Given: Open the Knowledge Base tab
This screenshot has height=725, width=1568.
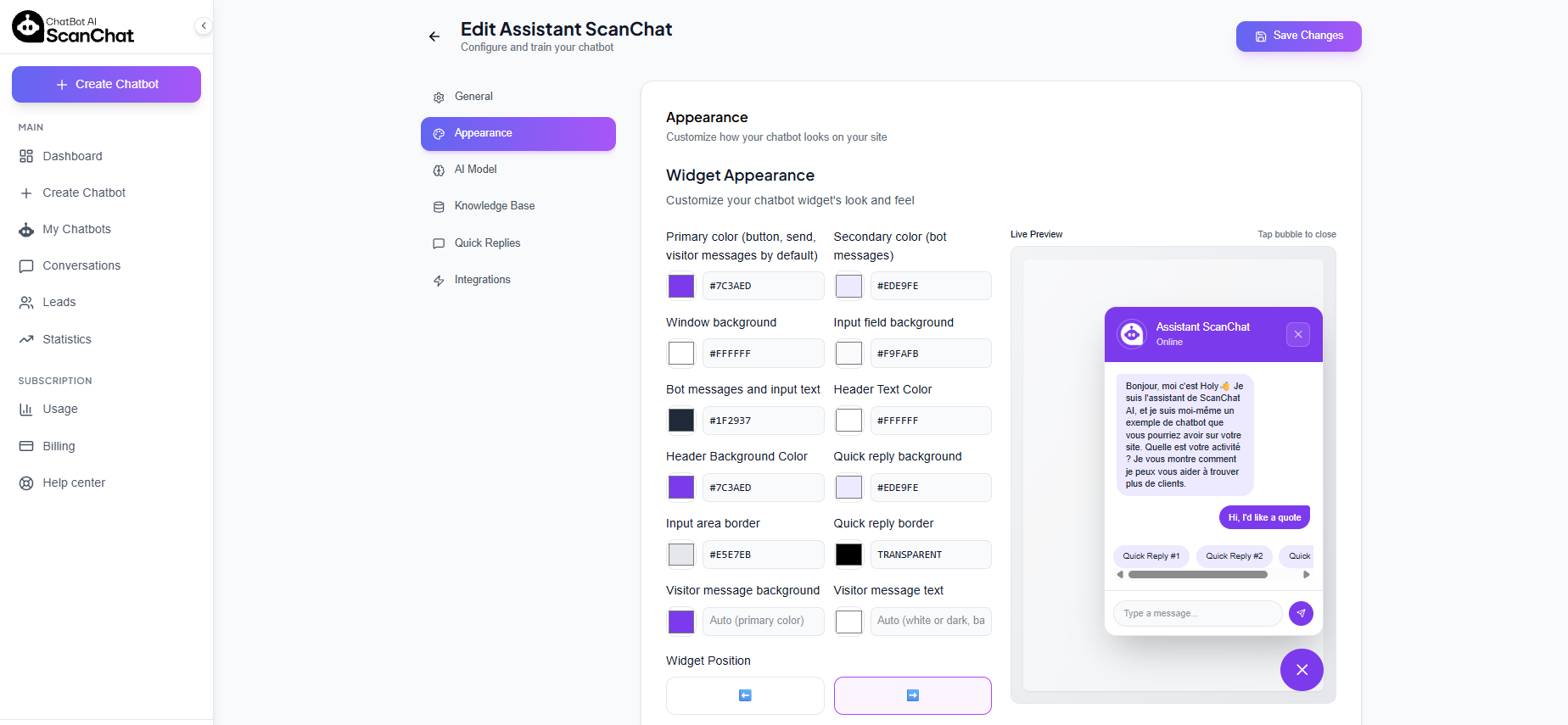Looking at the screenshot, I should pos(518,206).
